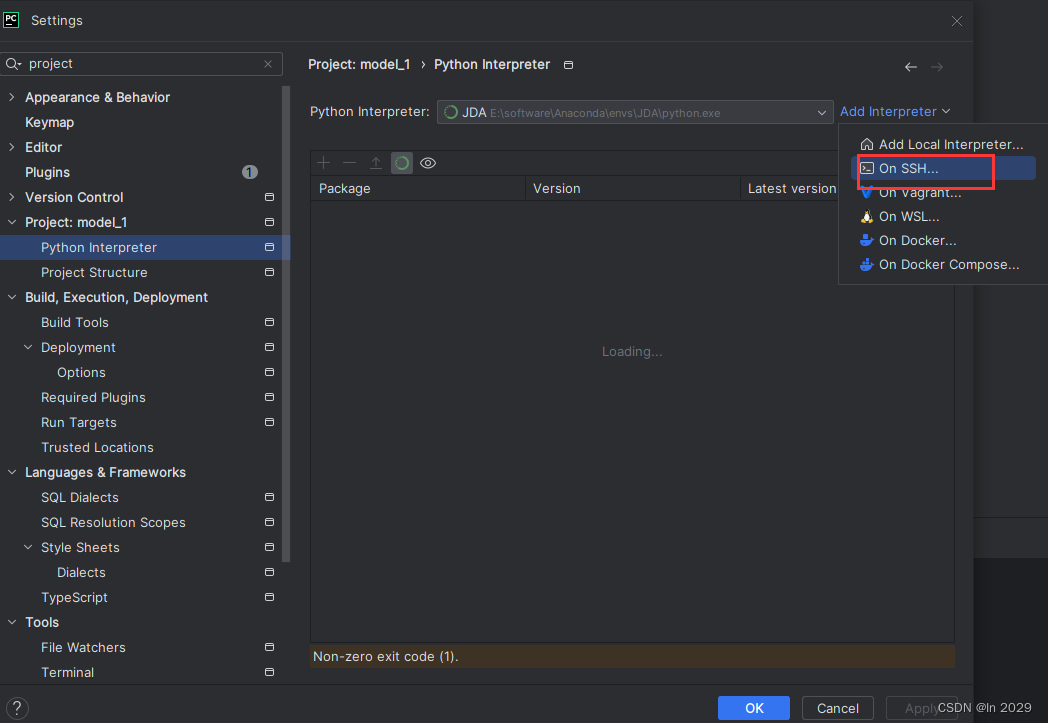Close the Settings dialog
This screenshot has height=723, width=1048.
(956, 21)
